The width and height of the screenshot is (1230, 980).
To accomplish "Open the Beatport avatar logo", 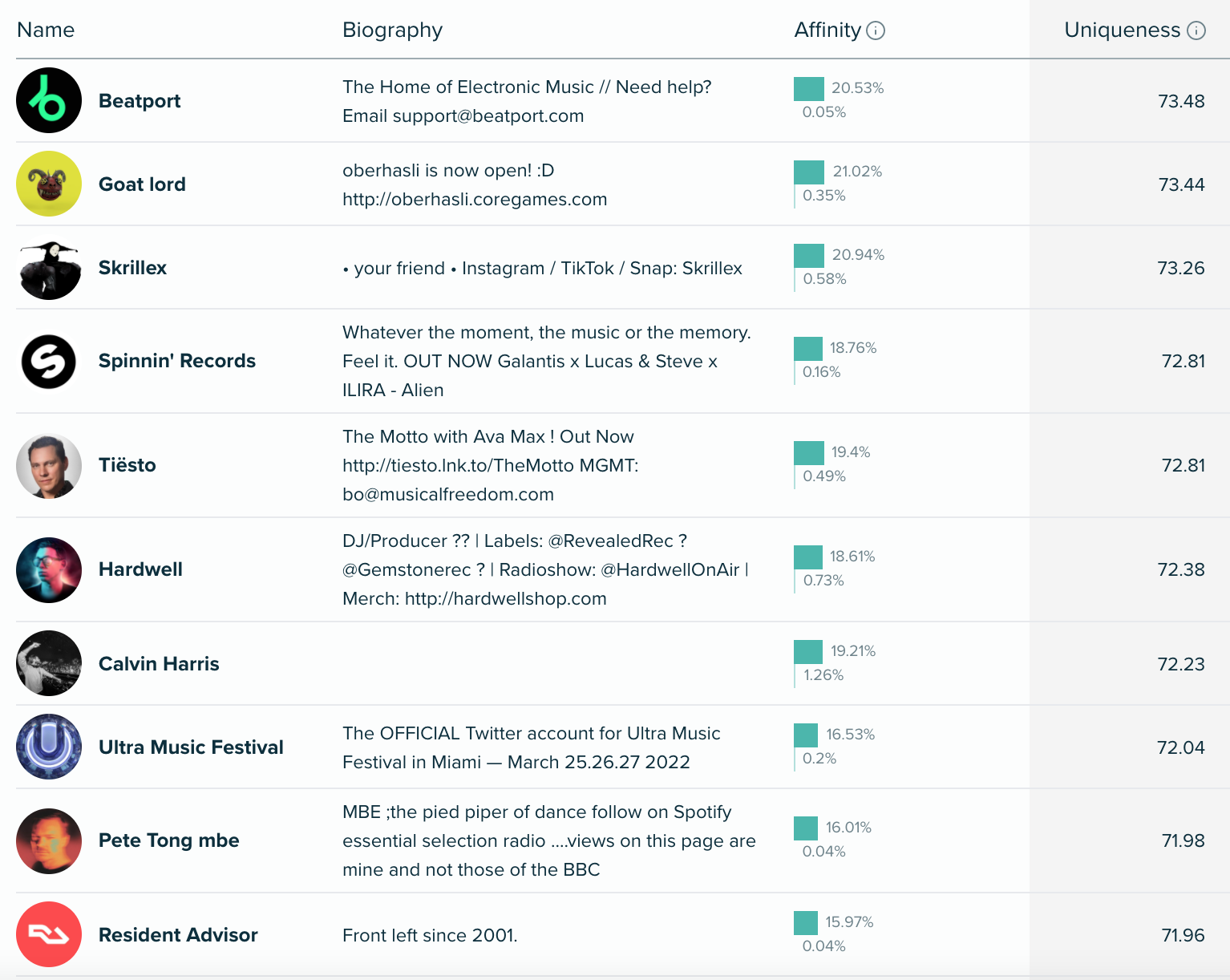I will (x=49, y=100).
